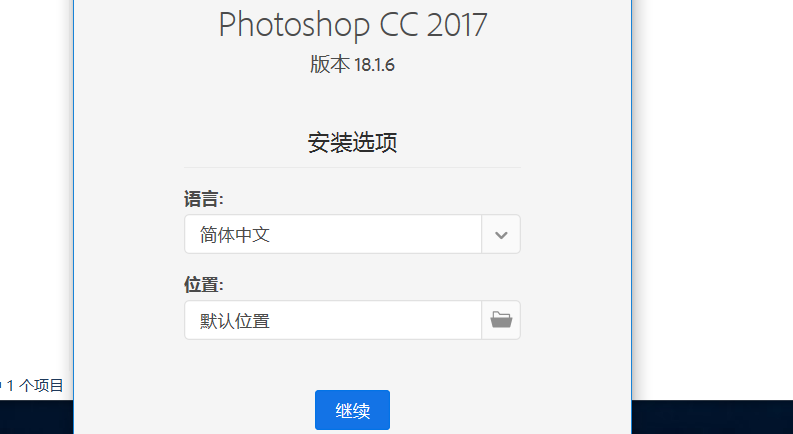Image resolution: width=793 pixels, height=434 pixels.
Task: Click the Photoshop CC 2017 title text
Action: click(x=353, y=24)
